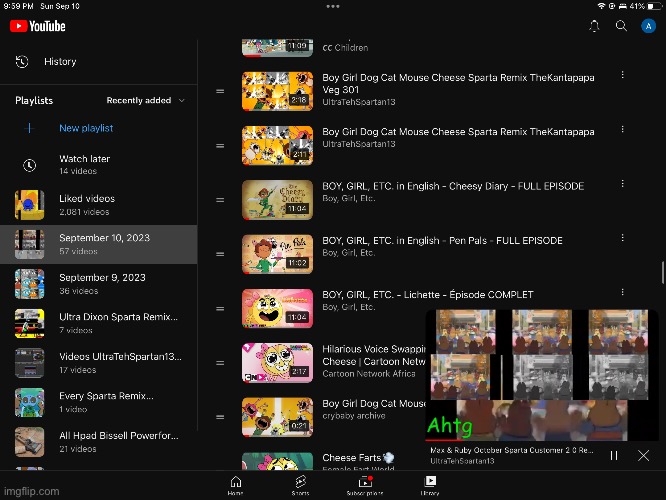This screenshot has width=666, height=500.
Task: Play the Cartoon Network Africa video thumbnail
Action: (x=277, y=363)
